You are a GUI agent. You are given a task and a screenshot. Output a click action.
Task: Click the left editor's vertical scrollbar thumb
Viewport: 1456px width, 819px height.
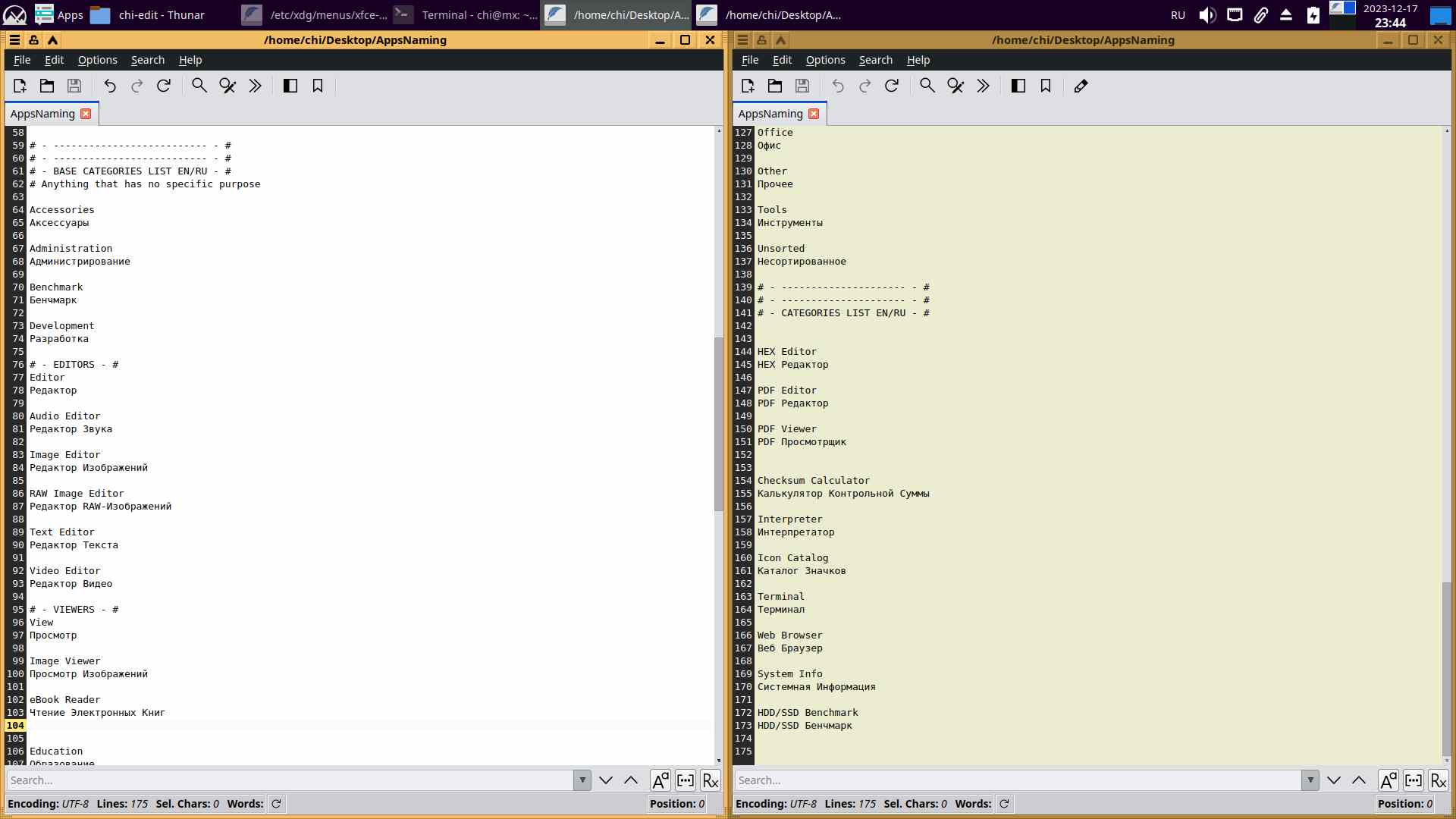coord(718,425)
